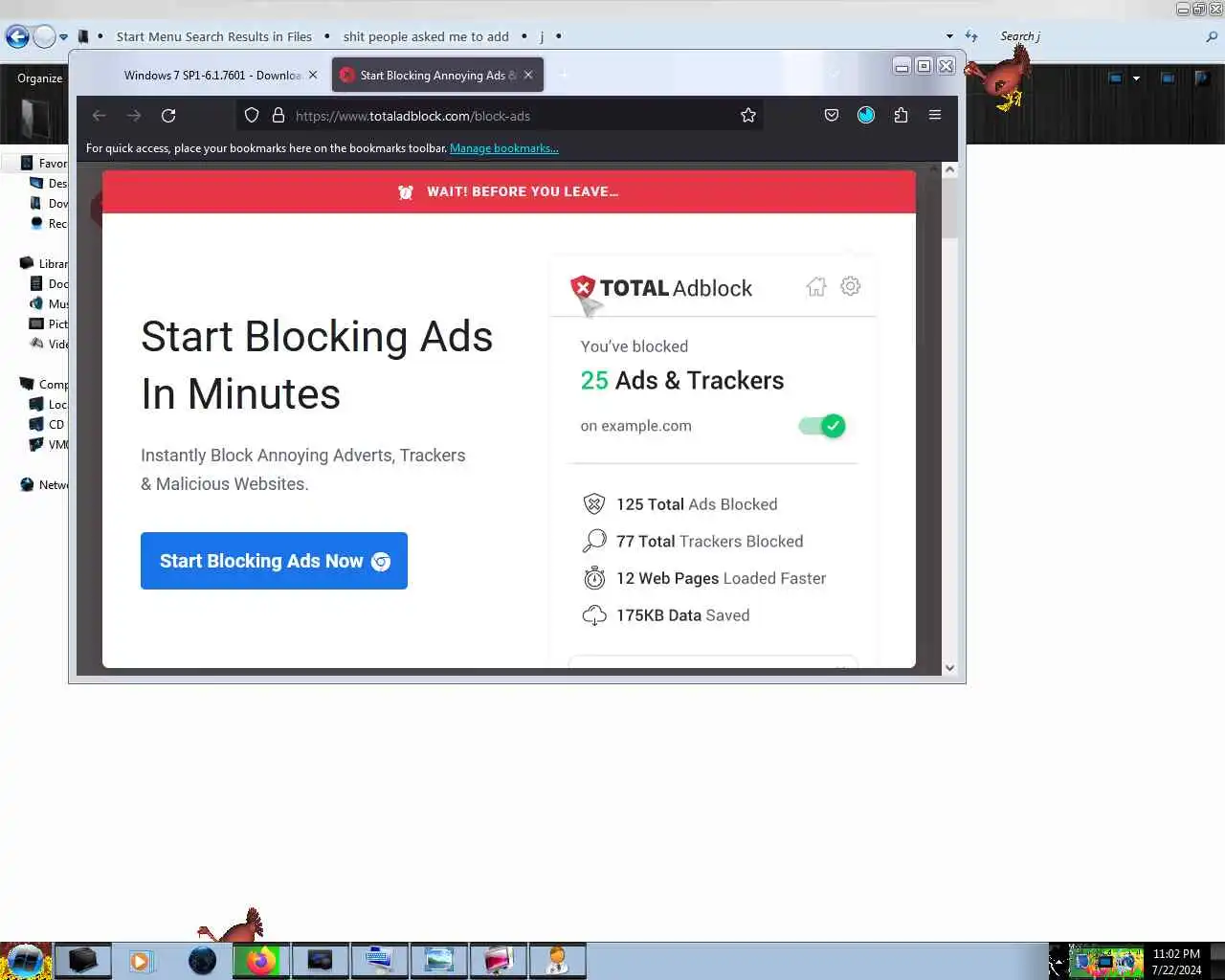The width and height of the screenshot is (1225, 980).
Task: Click the Web Pages stopwatch icon
Action: pos(594,578)
